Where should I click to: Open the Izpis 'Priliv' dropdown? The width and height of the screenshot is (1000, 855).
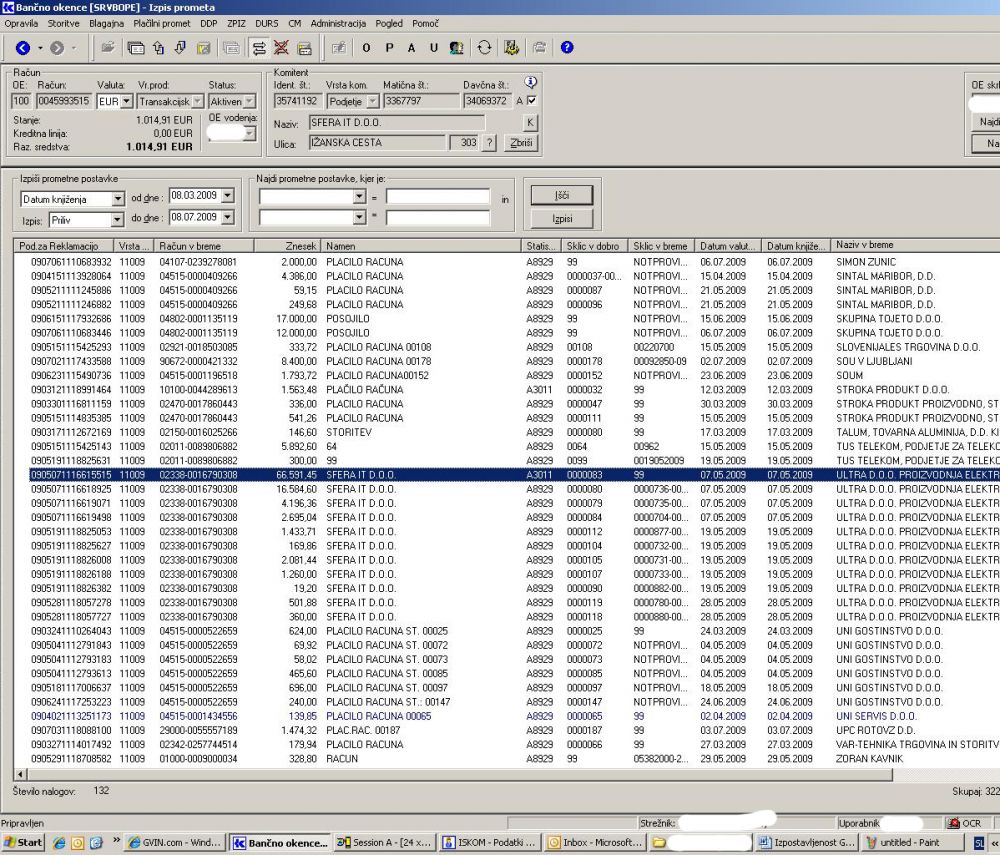118,219
